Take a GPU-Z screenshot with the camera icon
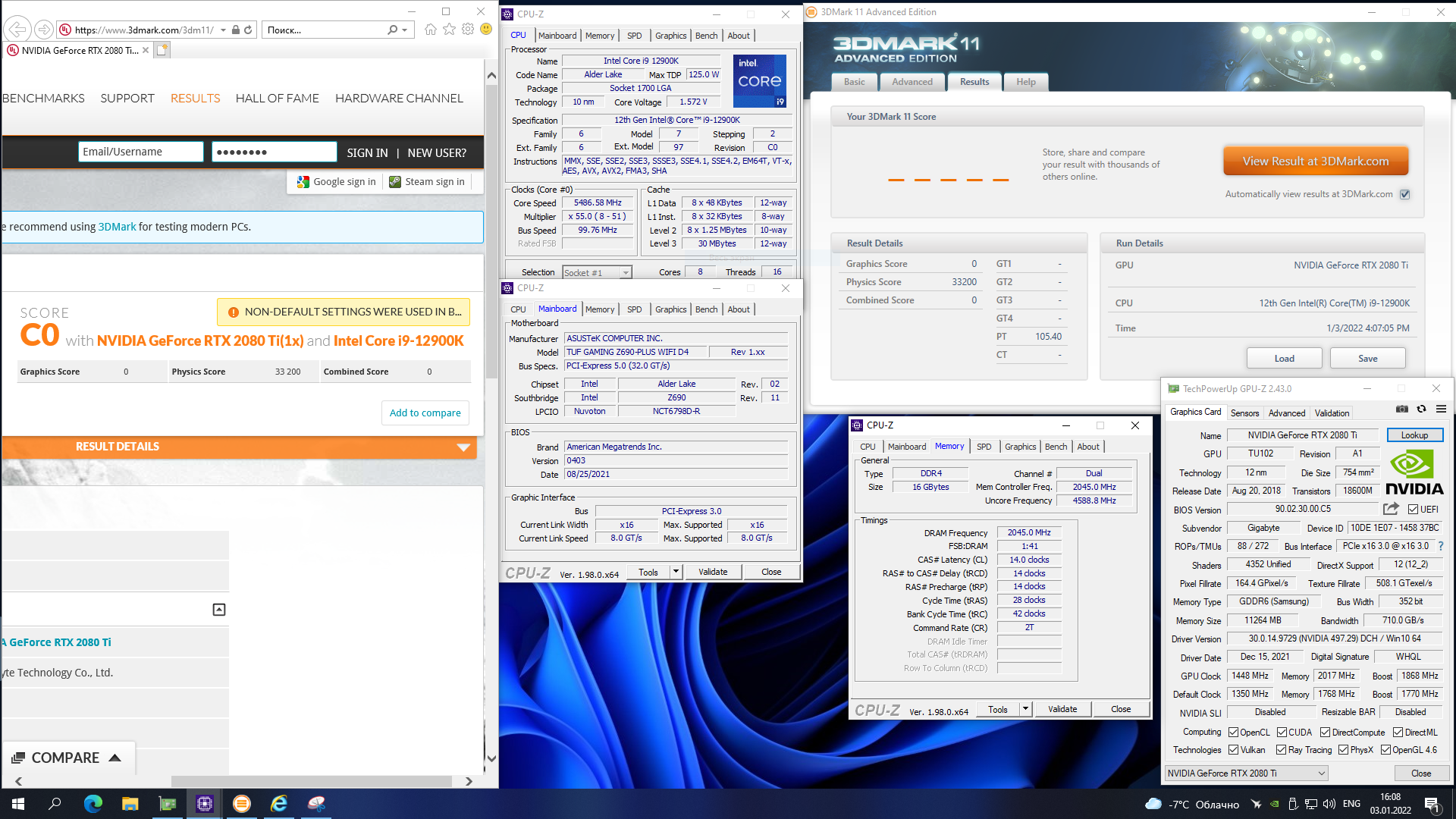Image resolution: width=1456 pixels, height=819 pixels. [1402, 409]
